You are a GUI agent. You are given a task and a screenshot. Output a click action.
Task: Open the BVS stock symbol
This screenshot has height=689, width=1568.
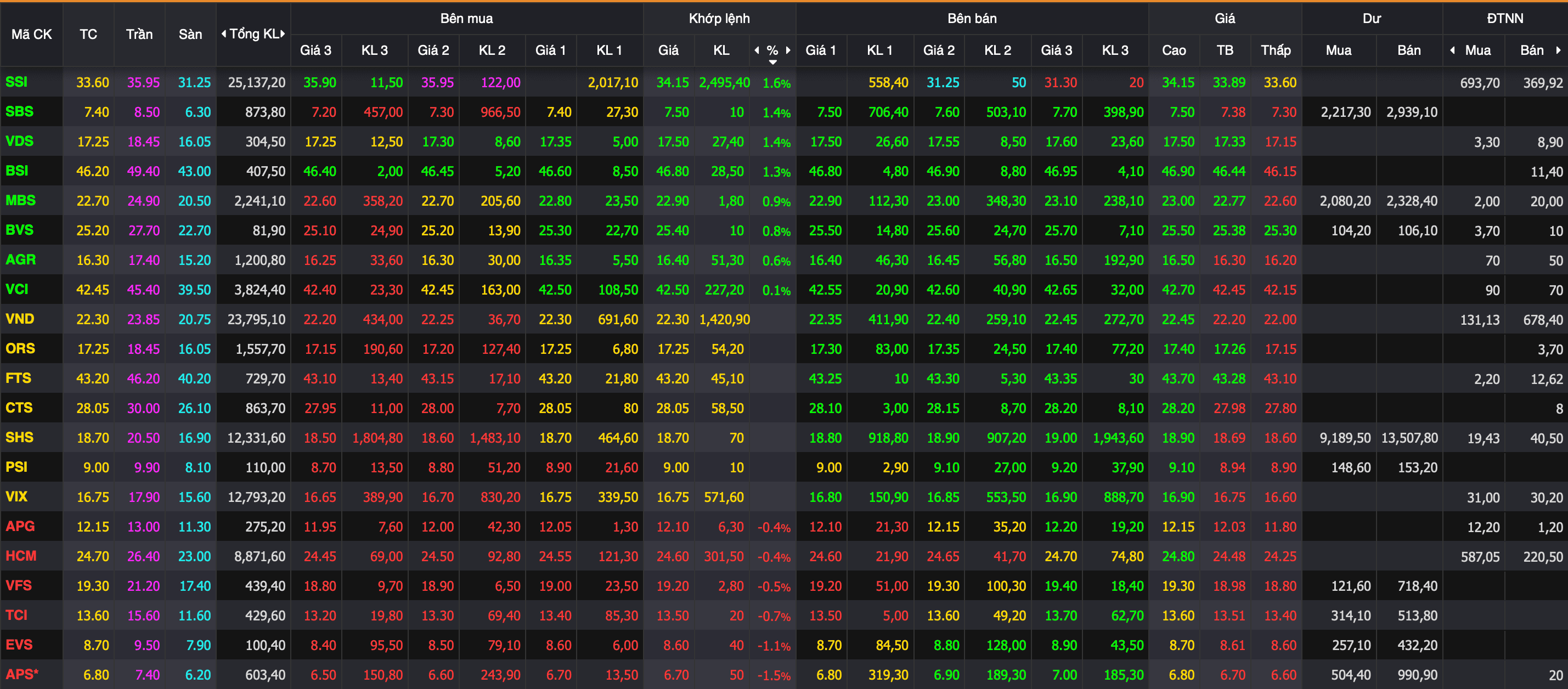(x=20, y=230)
